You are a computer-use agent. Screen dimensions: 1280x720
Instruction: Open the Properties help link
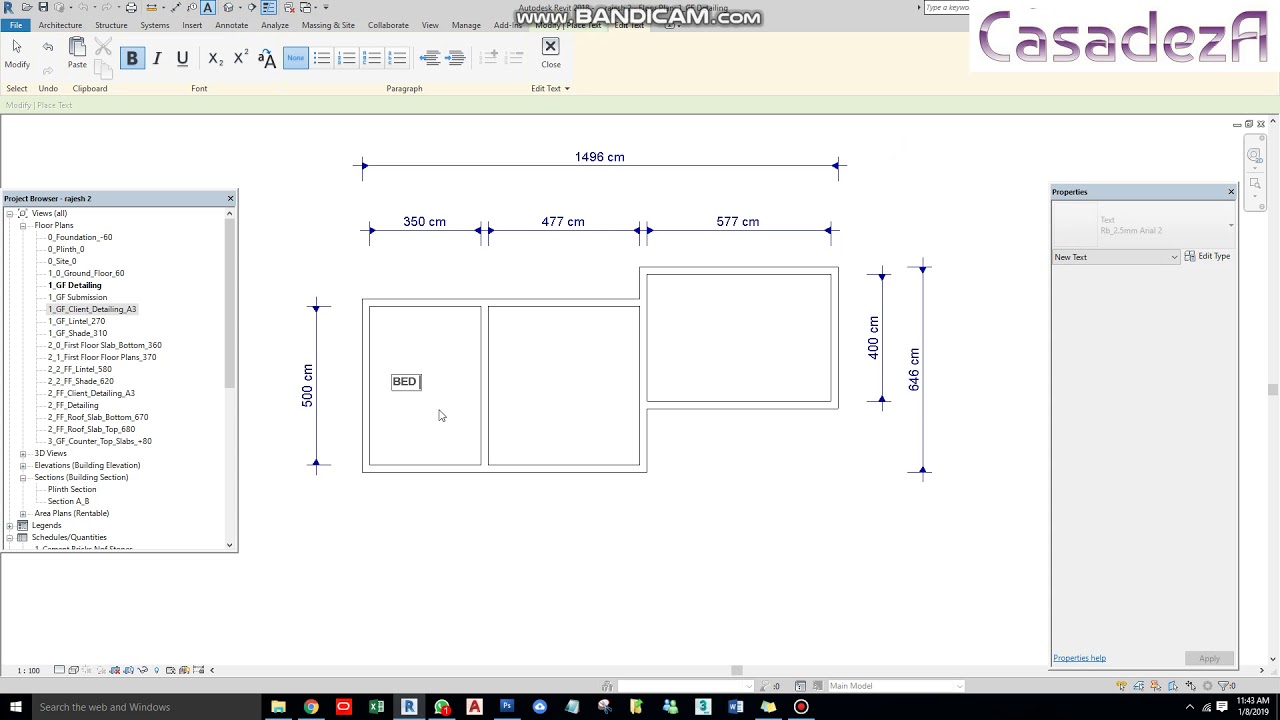tap(1079, 658)
